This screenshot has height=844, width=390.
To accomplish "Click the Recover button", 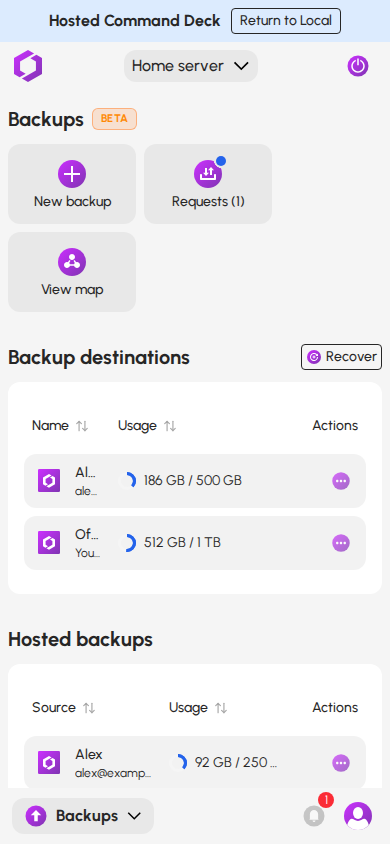I will (342, 357).
